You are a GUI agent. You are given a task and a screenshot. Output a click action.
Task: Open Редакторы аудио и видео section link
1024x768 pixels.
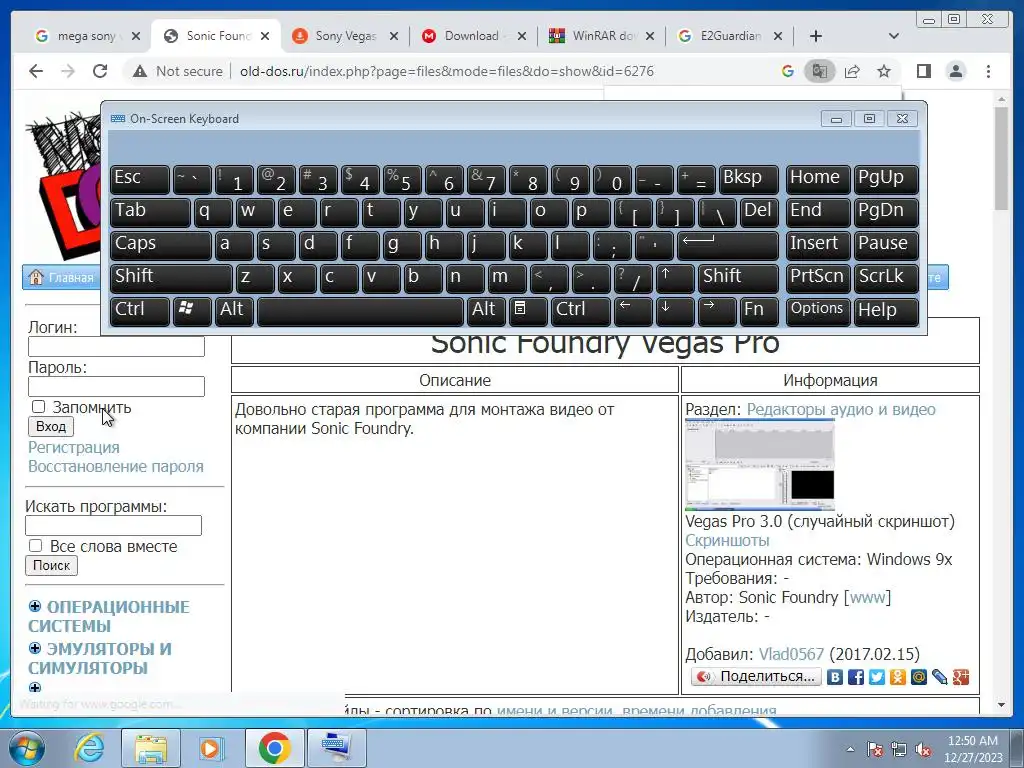(x=841, y=409)
